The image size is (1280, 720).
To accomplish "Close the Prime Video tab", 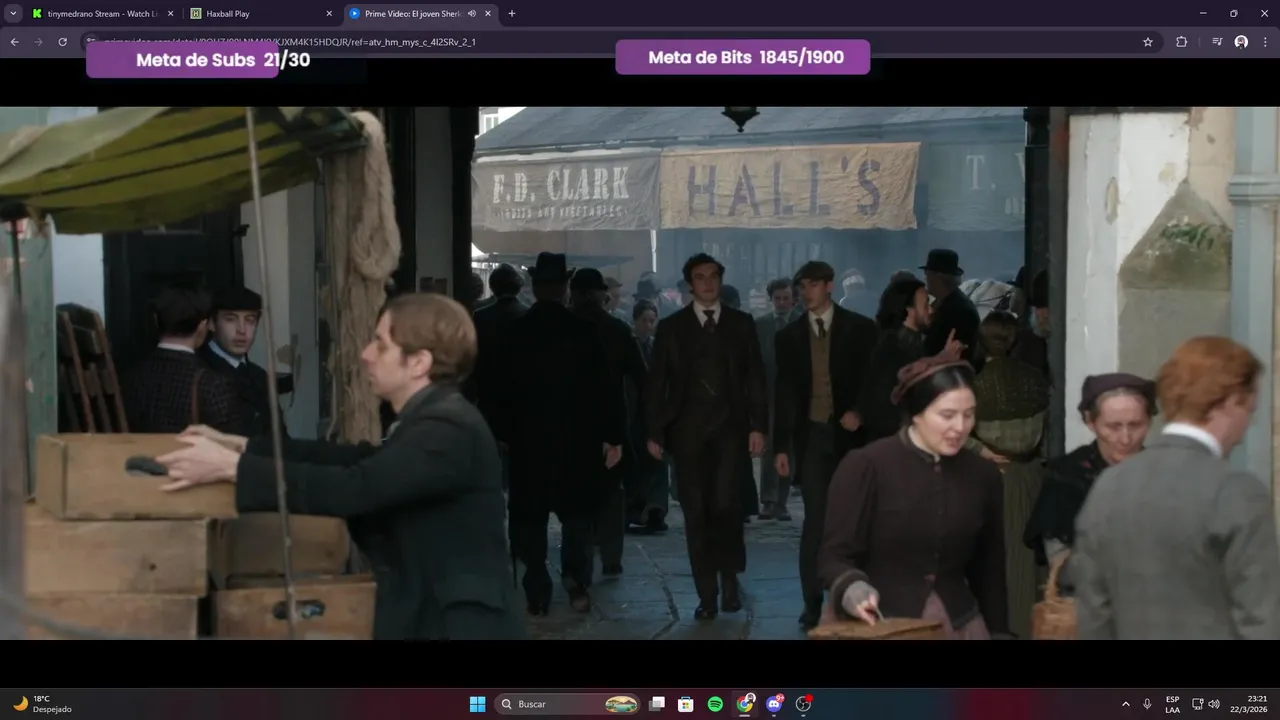I will coord(488,14).
